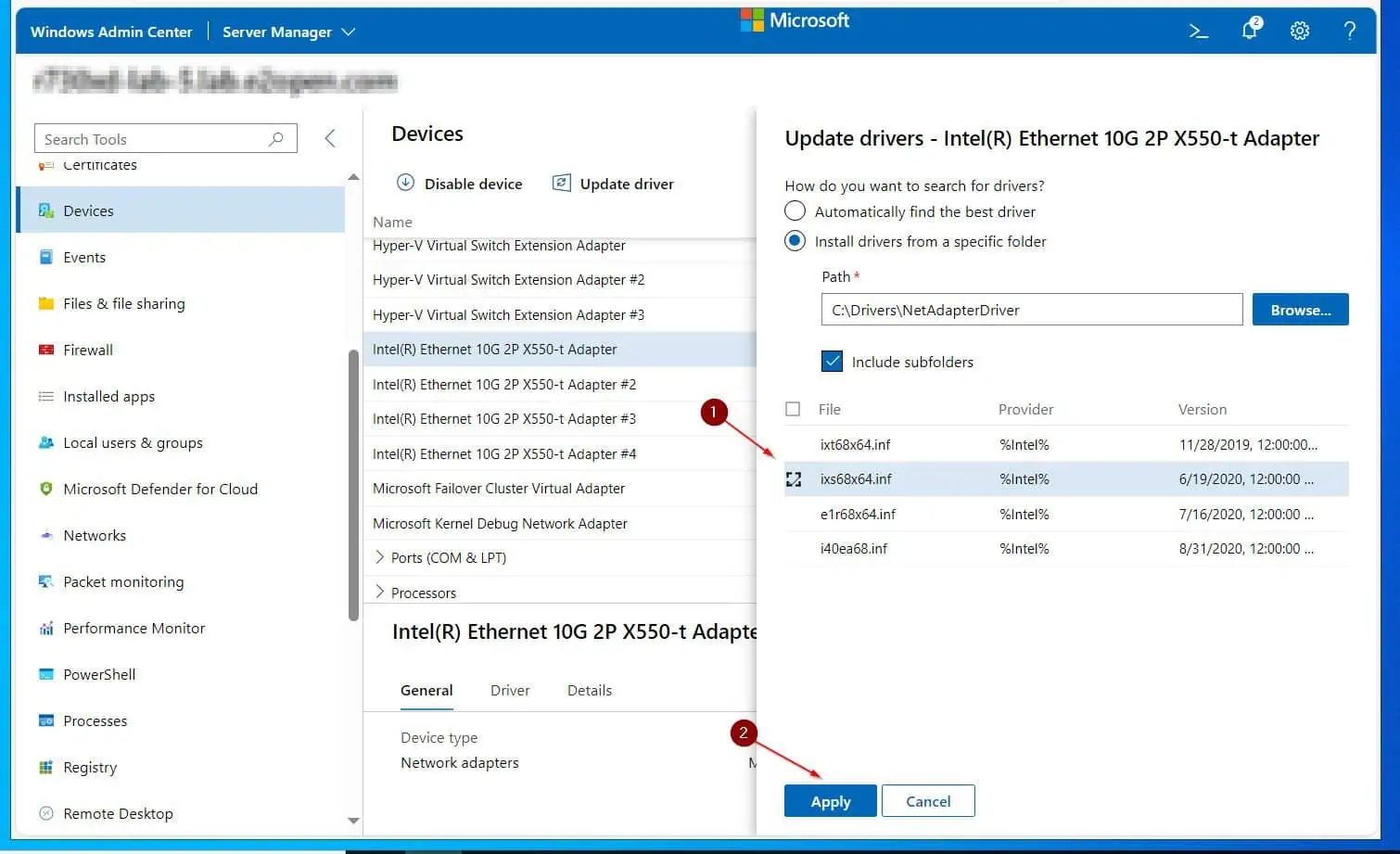Click the sidebar scroll-down arrow
Image resolution: width=1400 pixels, height=854 pixels.
coord(353,821)
